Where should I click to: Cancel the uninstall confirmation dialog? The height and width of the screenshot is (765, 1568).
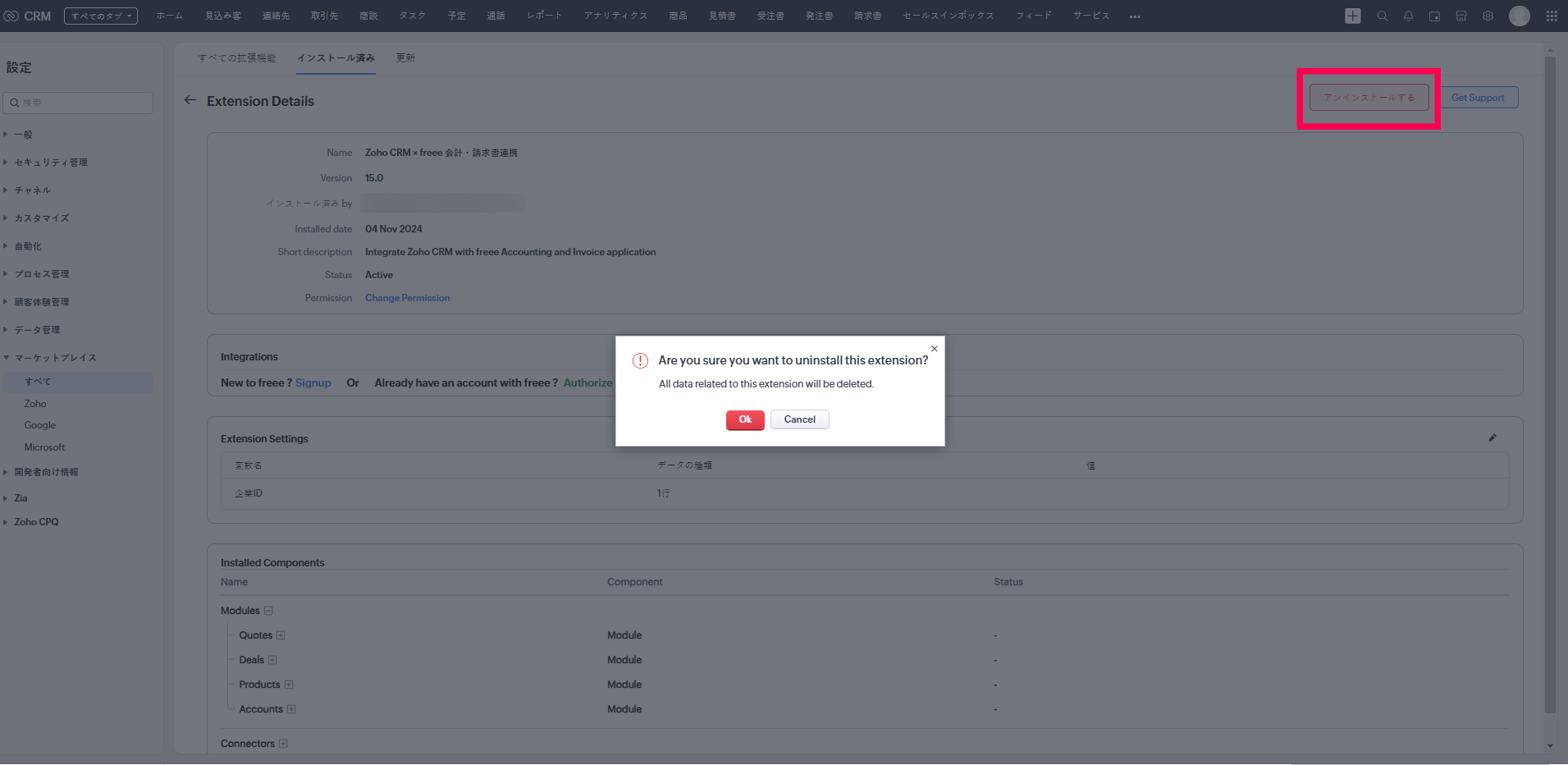click(799, 419)
